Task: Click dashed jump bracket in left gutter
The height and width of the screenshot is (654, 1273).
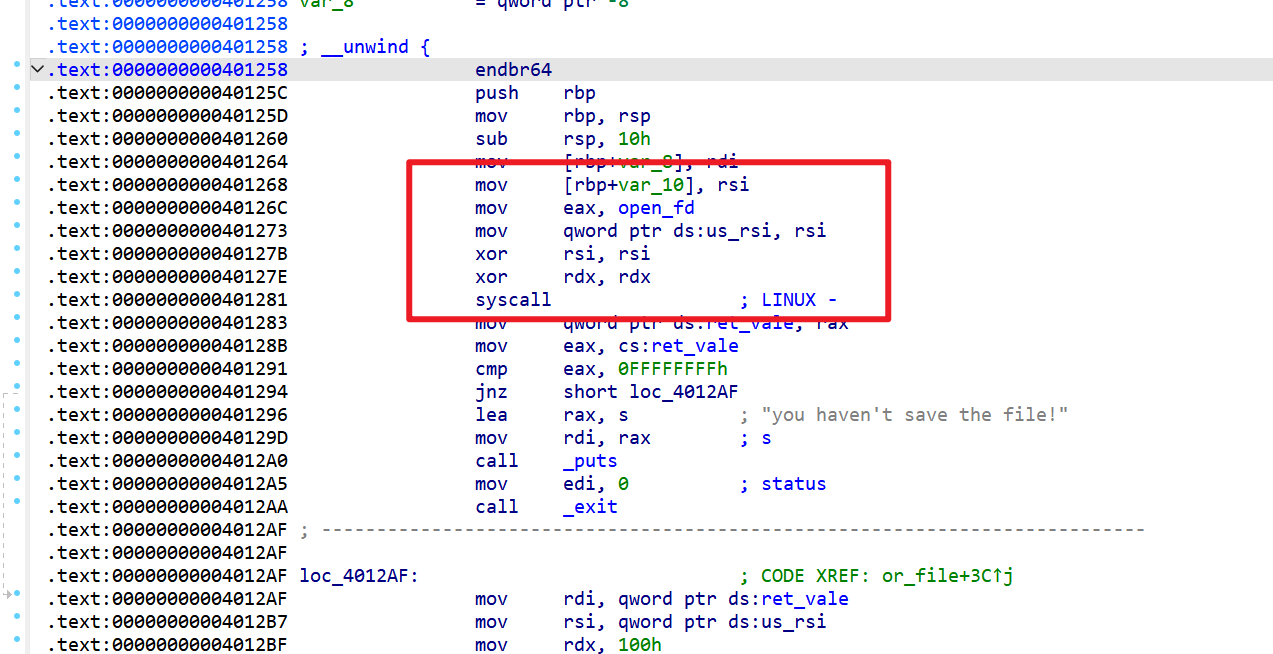Action: (x=5, y=470)
